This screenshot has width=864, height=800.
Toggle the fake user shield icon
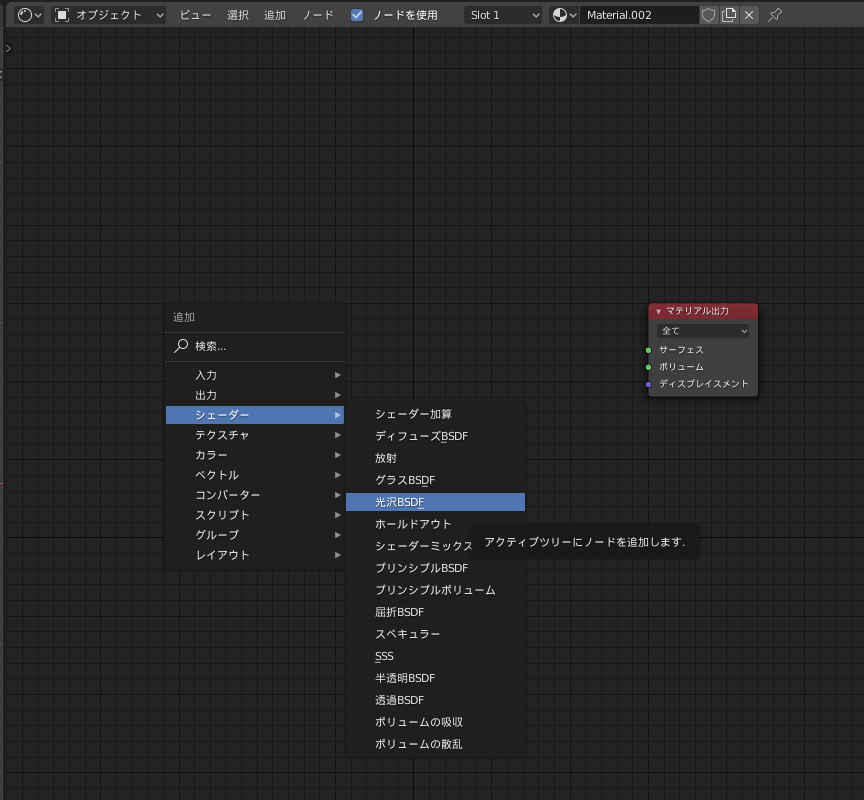[x=709, y=15]
